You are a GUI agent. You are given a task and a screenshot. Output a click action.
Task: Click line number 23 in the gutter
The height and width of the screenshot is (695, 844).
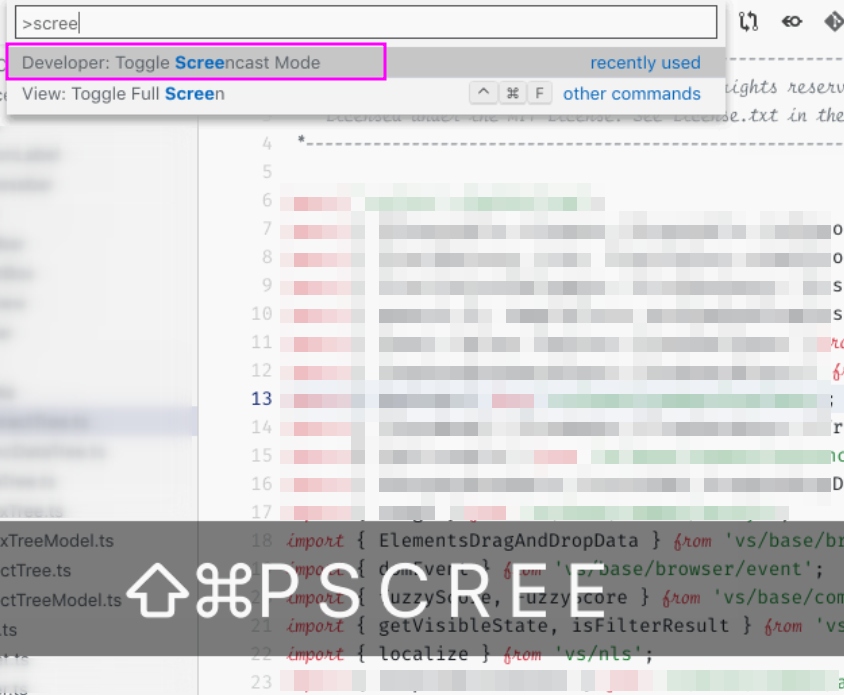(262, 682)
